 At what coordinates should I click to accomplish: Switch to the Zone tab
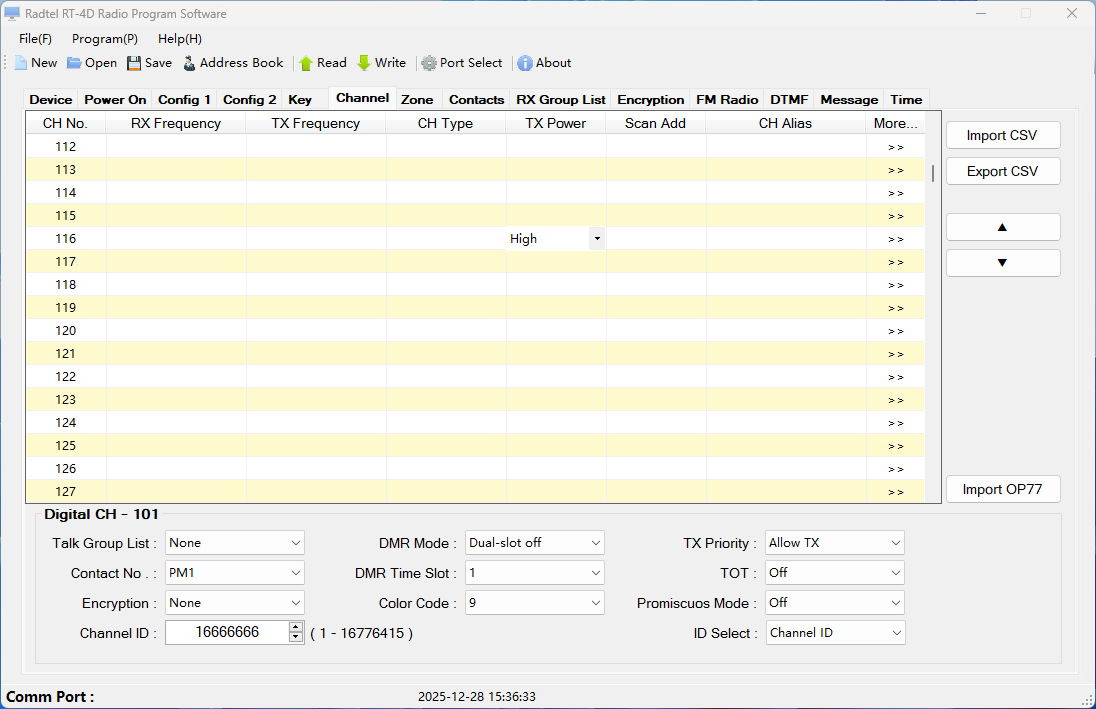coord(417,100)
